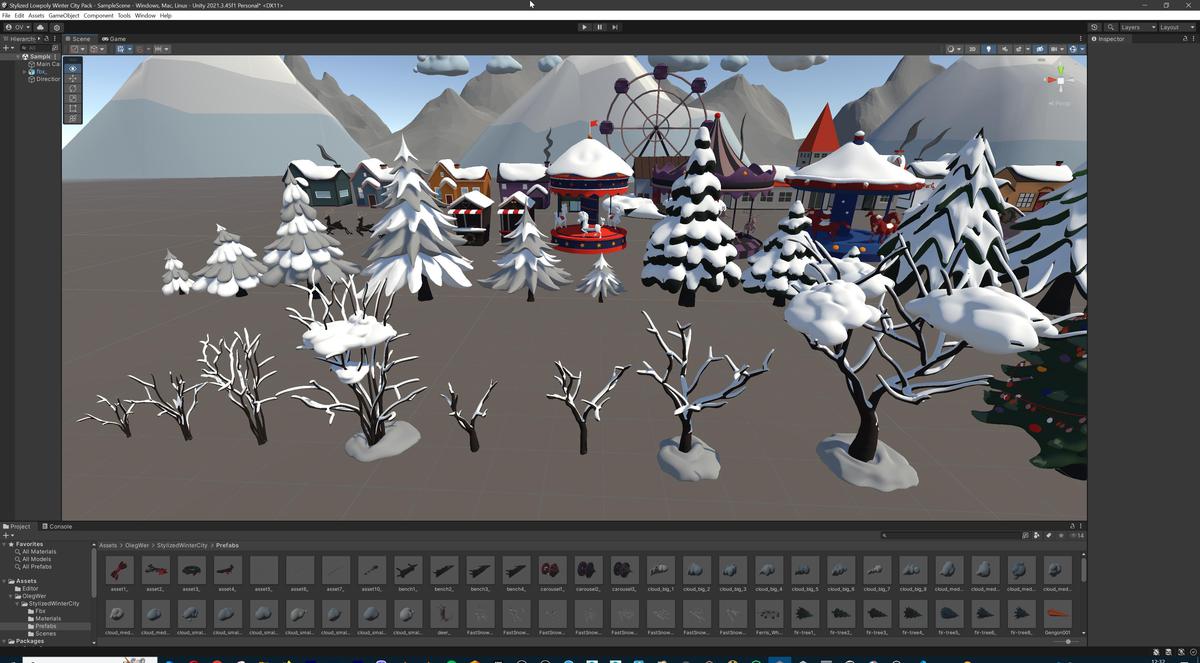Viewport: 1200px width, 663px height.
Task: Open the draw mode shading dropdown
Action: click(x=953, y=48)
